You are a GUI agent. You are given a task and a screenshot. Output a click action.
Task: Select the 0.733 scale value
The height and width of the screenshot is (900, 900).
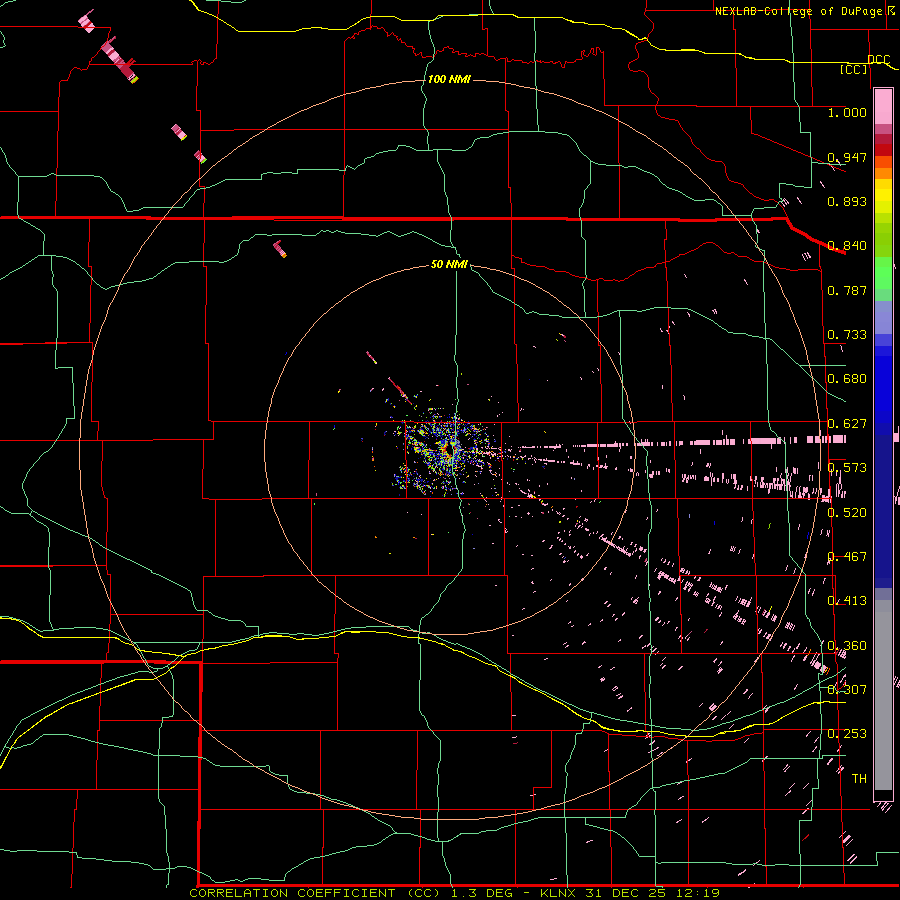847,335
